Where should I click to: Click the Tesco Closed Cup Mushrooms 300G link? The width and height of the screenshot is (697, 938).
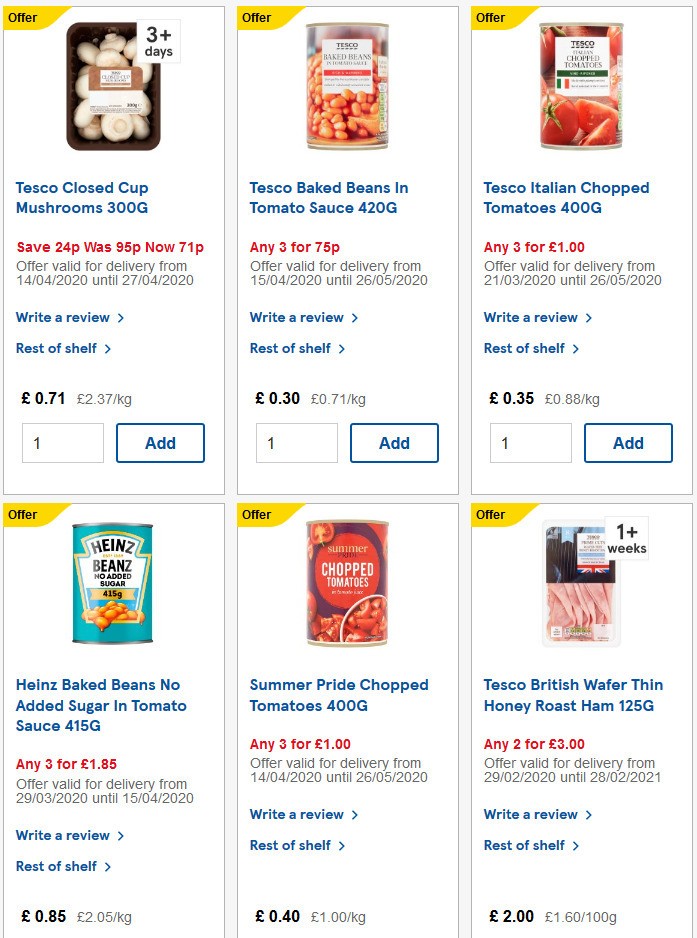pyautogui.click(x=82, y=197)
